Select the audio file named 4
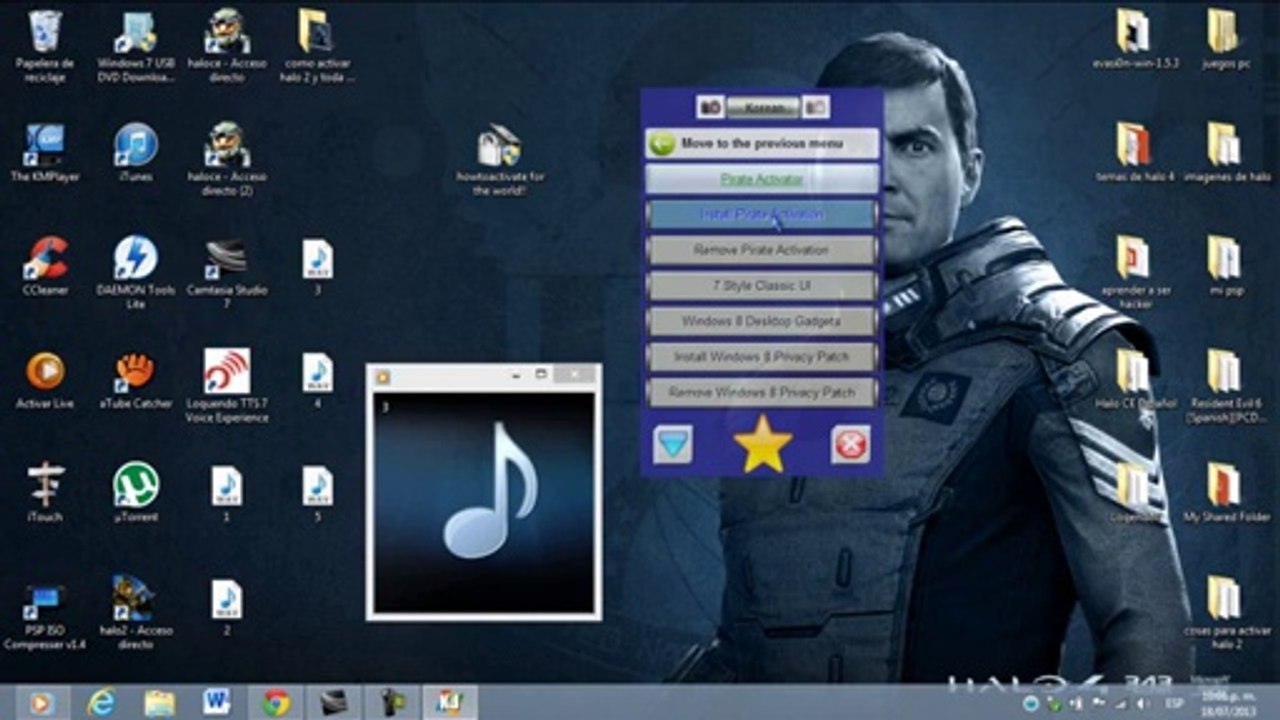This screenshot has height=720, width=1280. pyautogui.click(x=317, y=380)
